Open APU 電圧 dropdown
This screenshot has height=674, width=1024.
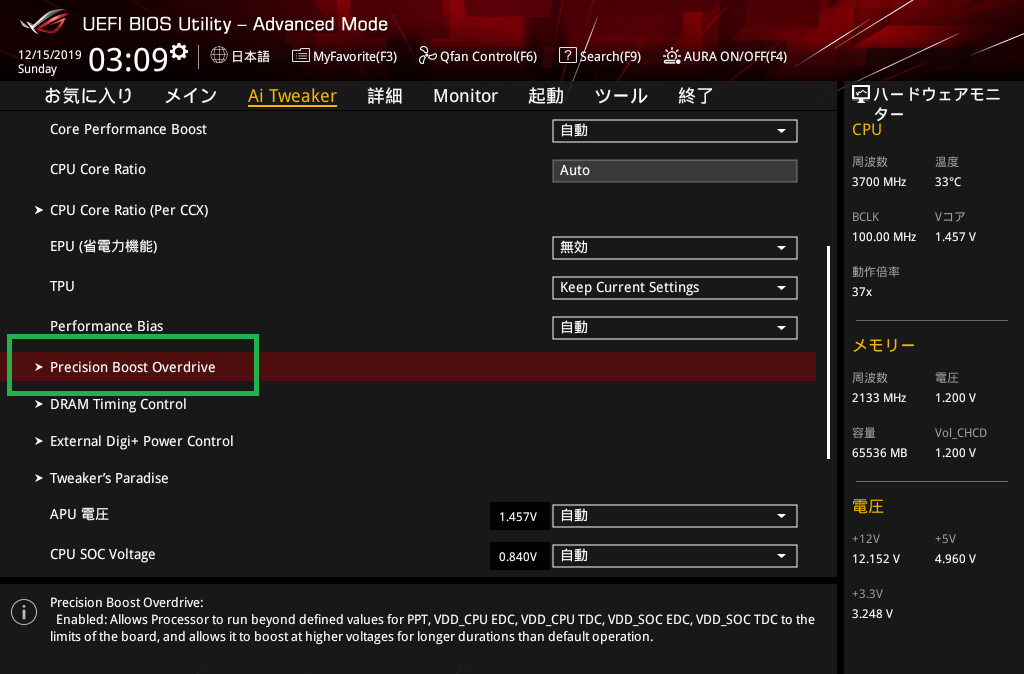coord(675,516)
